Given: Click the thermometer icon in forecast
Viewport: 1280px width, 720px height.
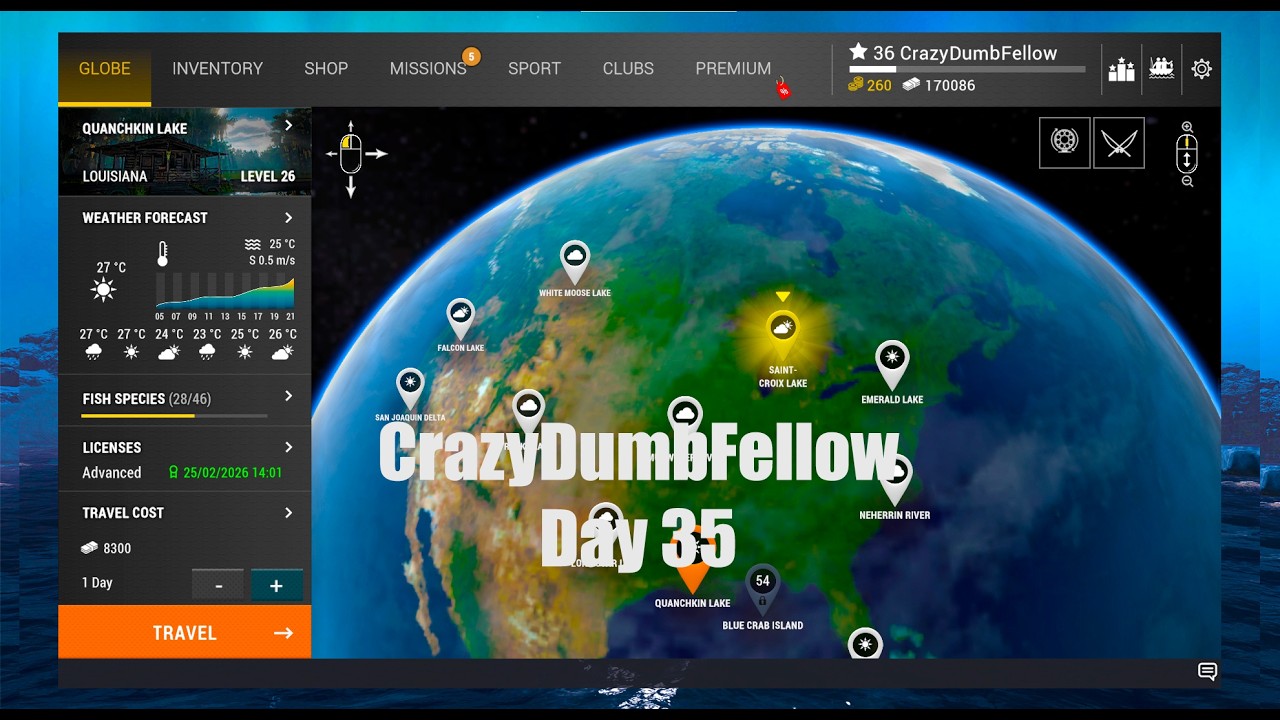Looking at the screenshot, I should point(162,254).
